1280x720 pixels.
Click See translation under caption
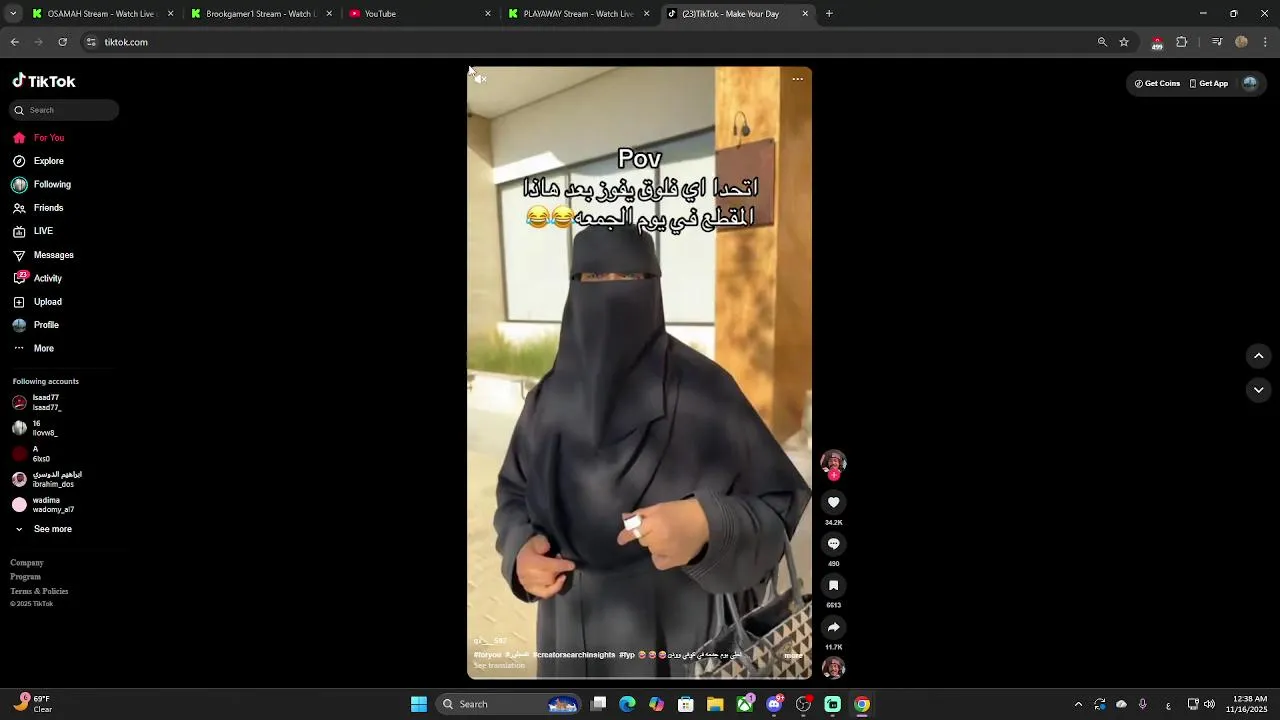(499, 666)
